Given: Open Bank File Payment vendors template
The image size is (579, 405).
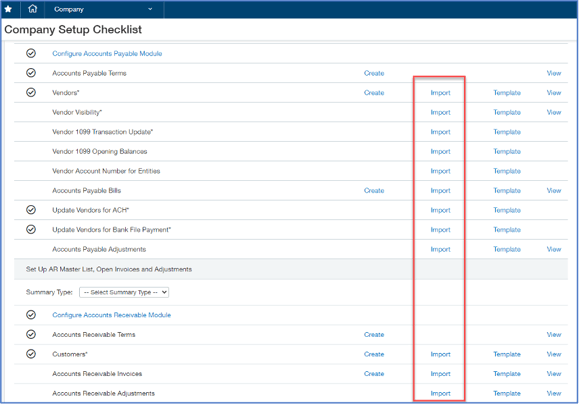Looking at the screenshot, I should point(507,230).
